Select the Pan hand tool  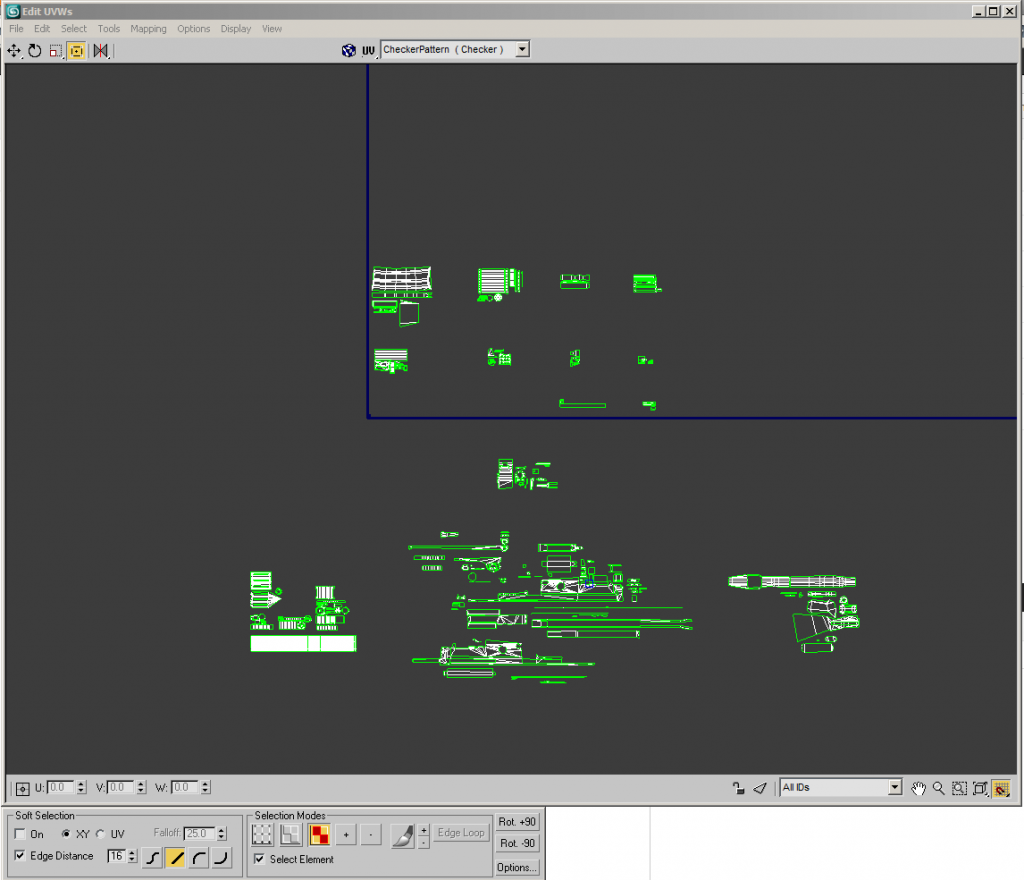coord(919,788)
